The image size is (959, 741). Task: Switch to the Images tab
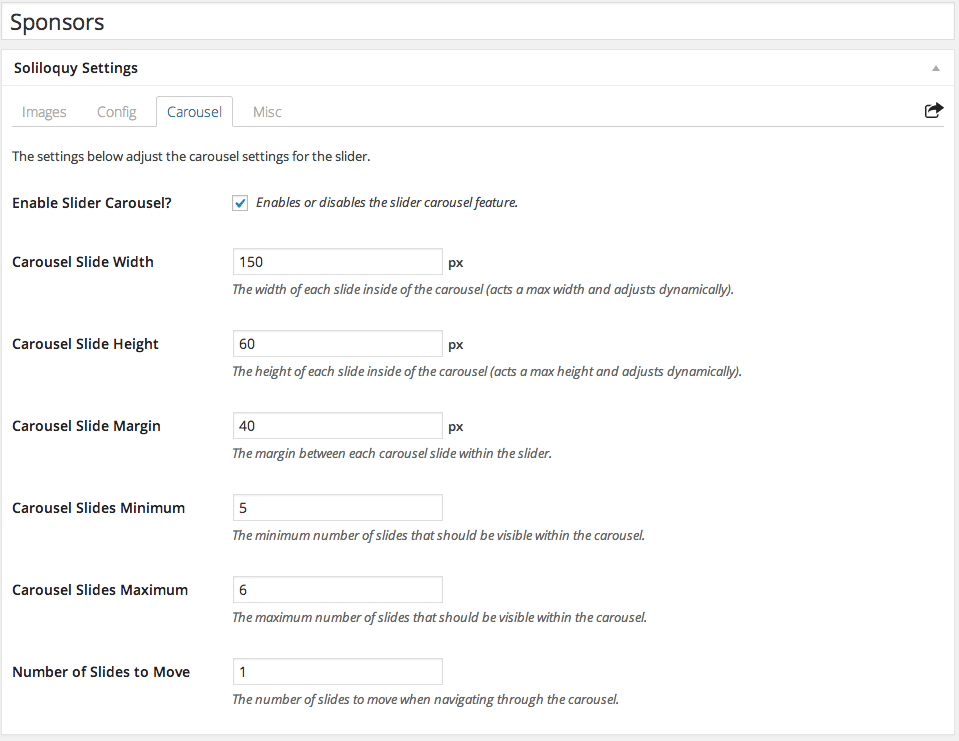tap(44, 112)
